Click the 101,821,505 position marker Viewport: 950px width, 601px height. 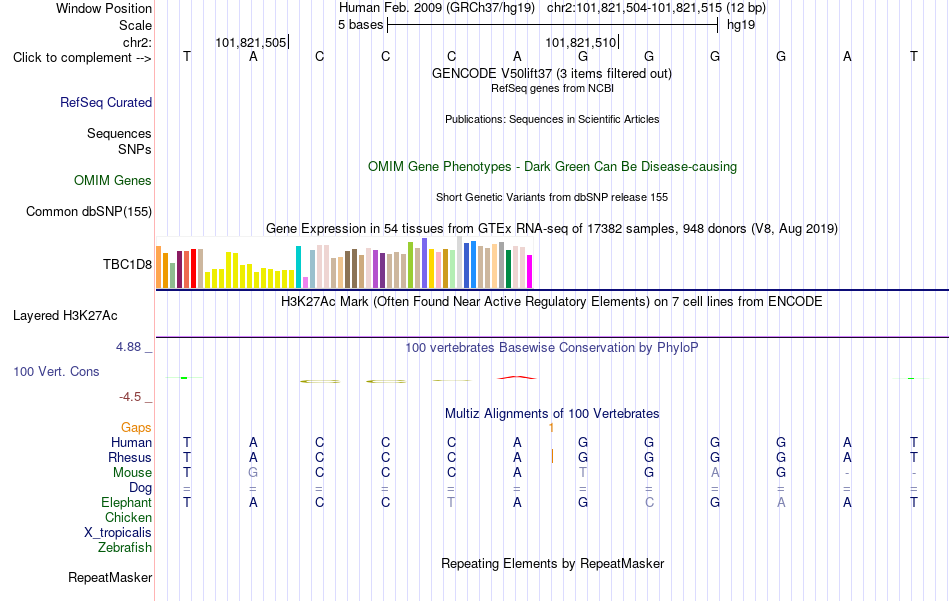pyautogui.click(x=251, y=42)
